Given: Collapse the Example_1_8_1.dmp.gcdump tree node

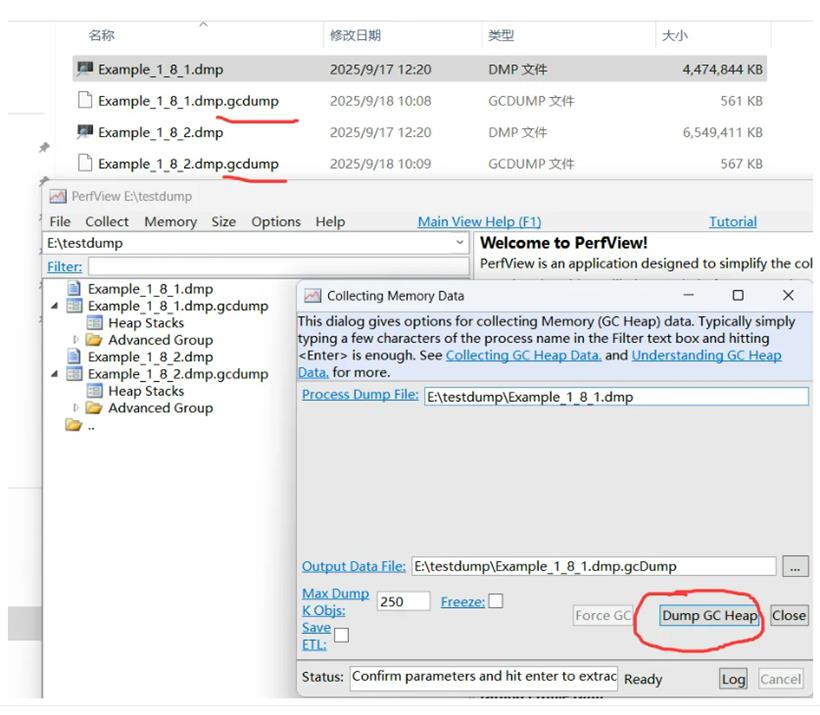Looking at the screenshot, I should tap(54, 306).
